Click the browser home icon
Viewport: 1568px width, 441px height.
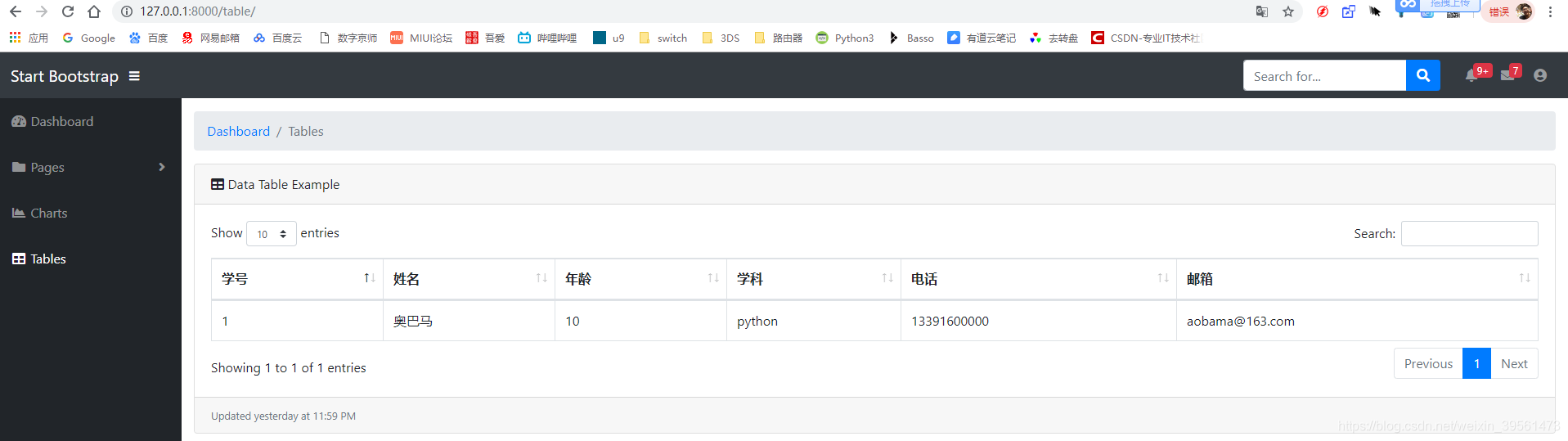point(94,11)
